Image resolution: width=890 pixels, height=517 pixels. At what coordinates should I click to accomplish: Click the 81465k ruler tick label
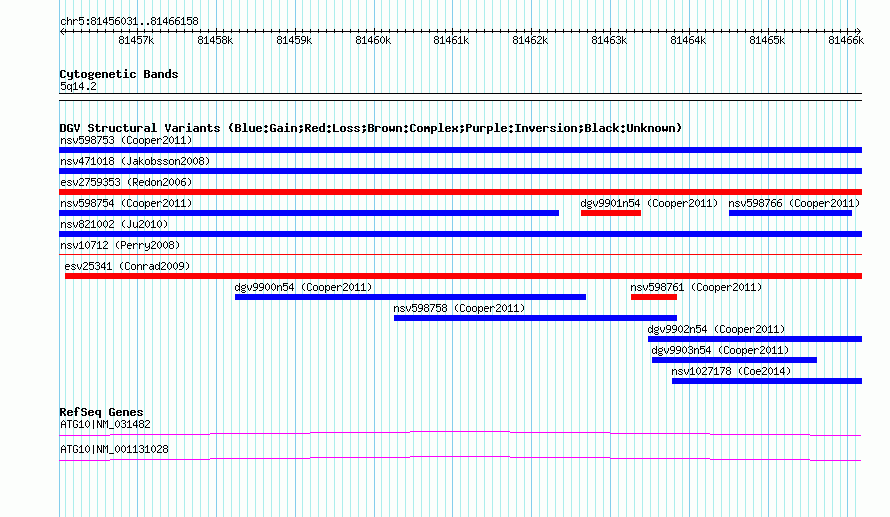tap(767, 40)
